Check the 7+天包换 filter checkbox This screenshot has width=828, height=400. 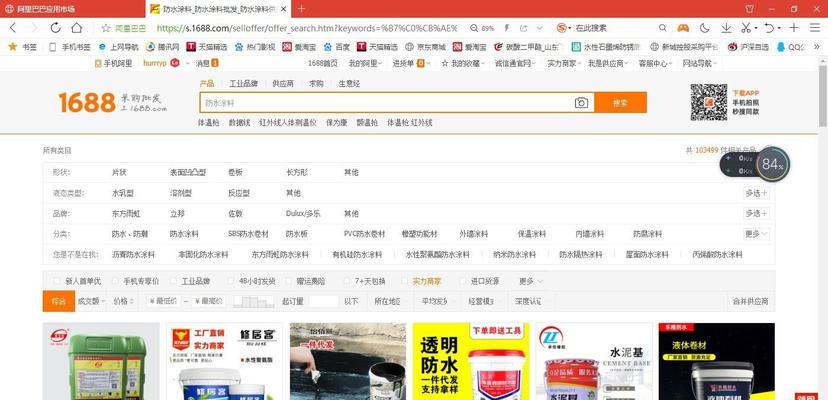346,281
